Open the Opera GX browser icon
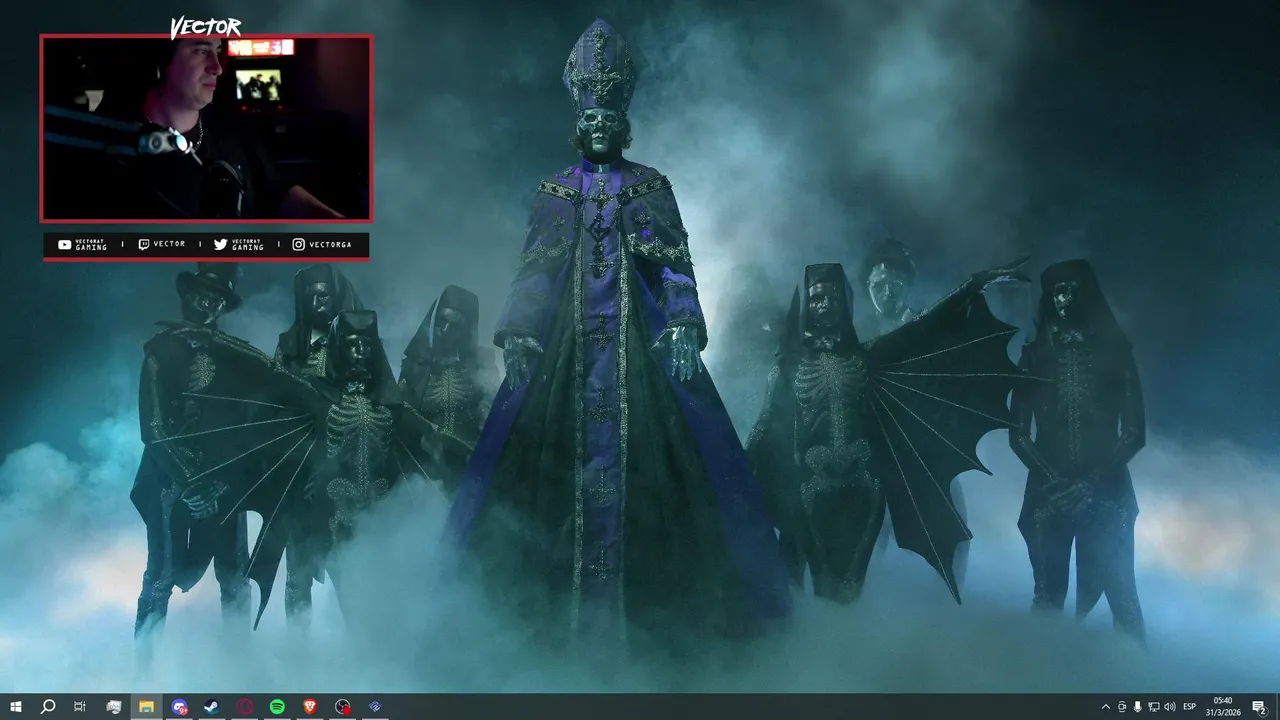The width and height of the screenshot is (1280, 720). (245, 707)
